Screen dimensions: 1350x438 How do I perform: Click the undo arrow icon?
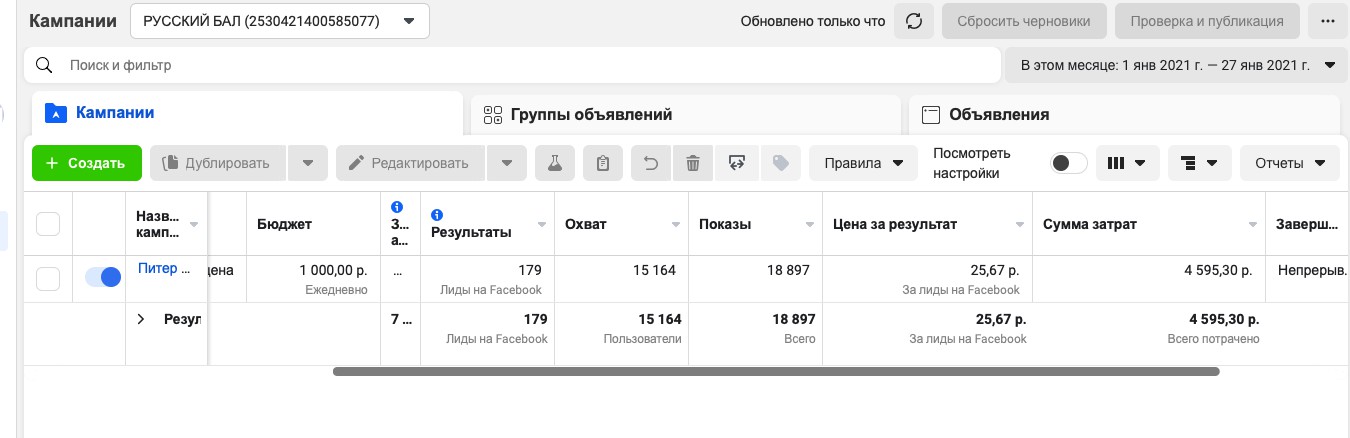tap(651, 163)
